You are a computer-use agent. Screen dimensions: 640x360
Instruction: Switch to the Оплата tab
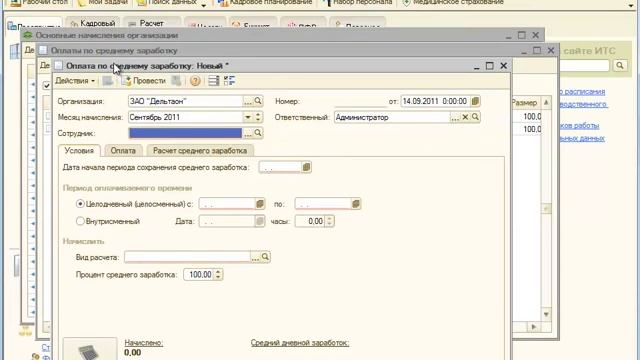tap(123, 151)
